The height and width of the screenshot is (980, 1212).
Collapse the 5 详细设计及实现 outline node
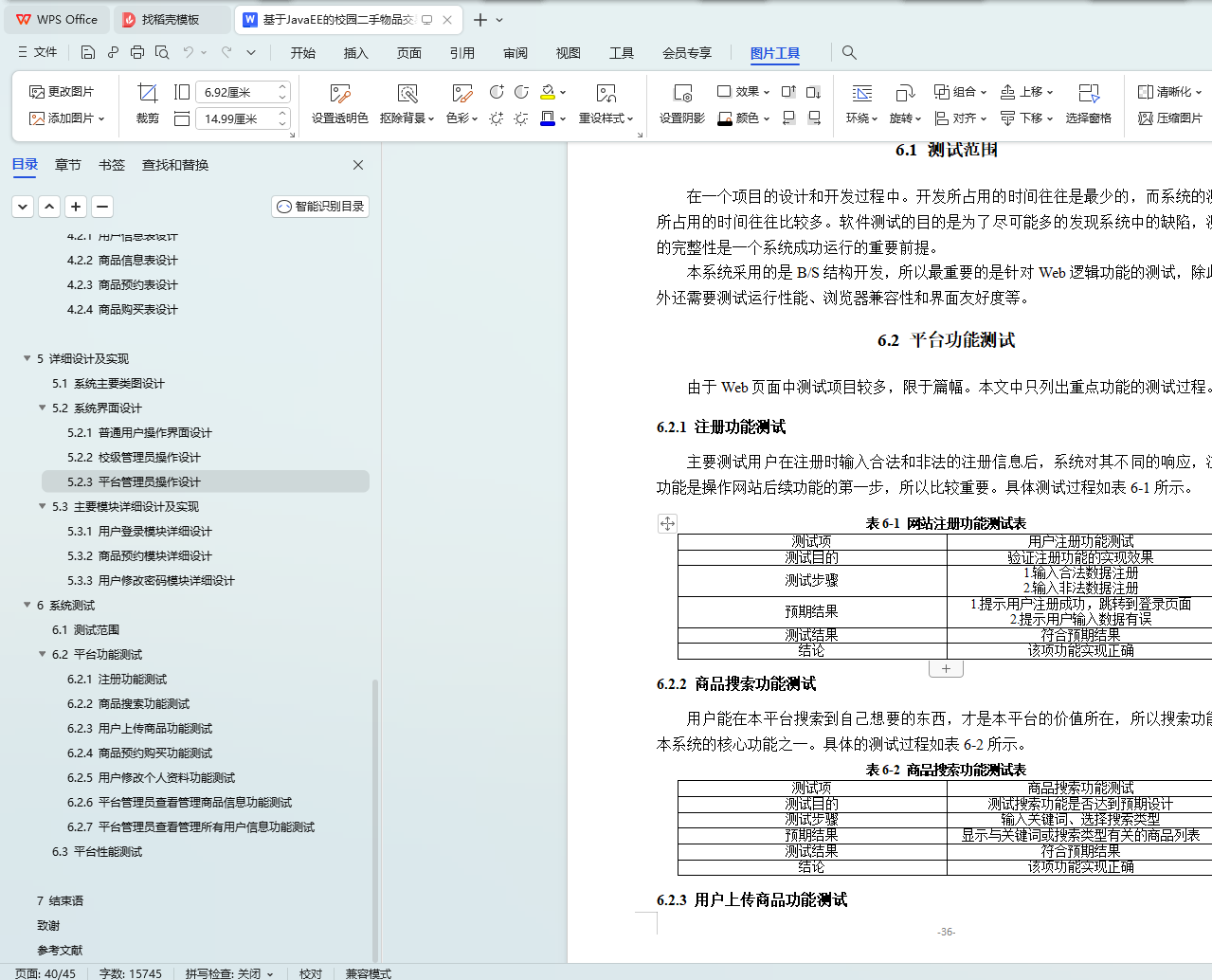[x=27, y=358]
